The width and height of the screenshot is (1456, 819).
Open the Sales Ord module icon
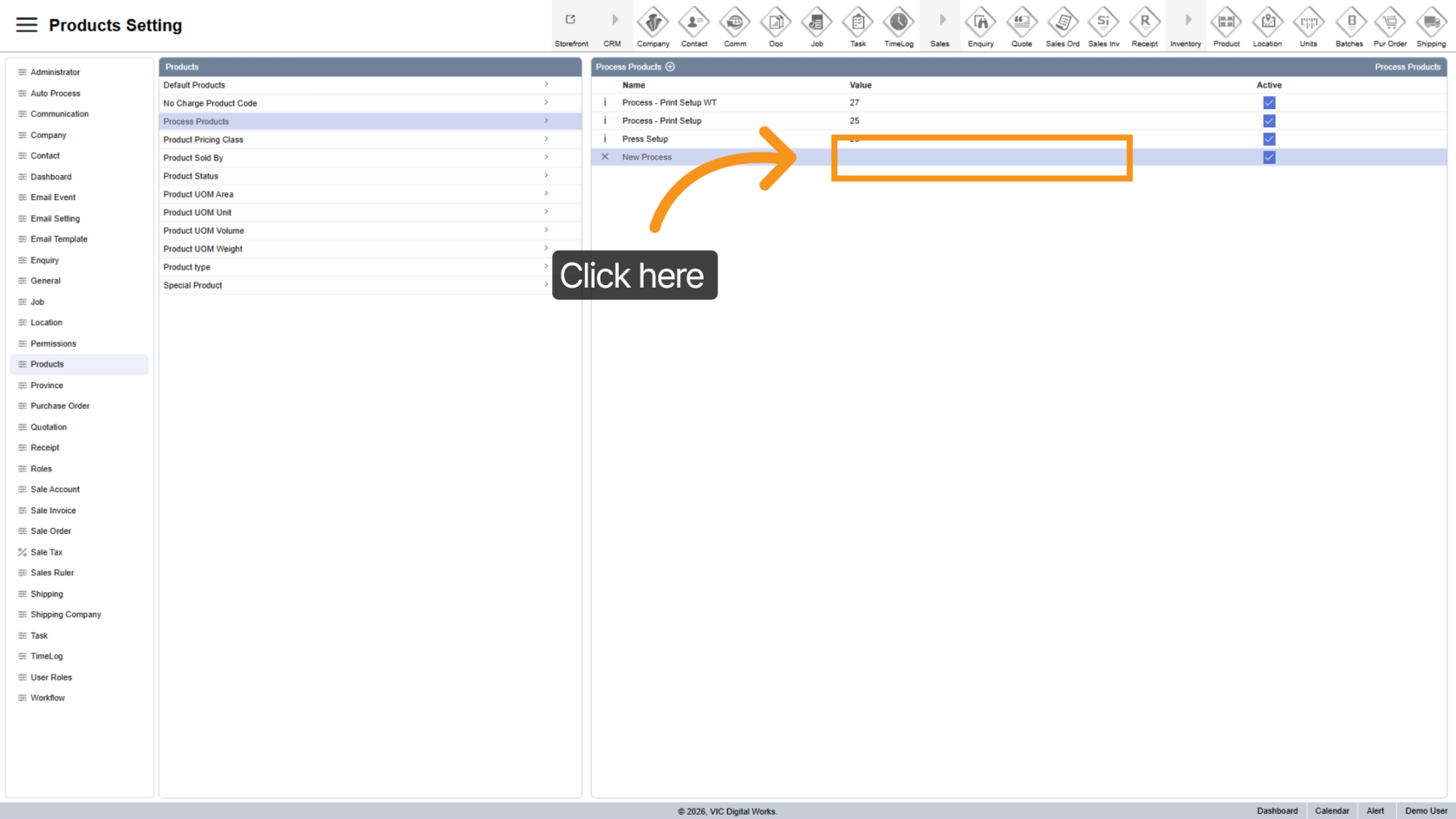(x=1063, y=22)
